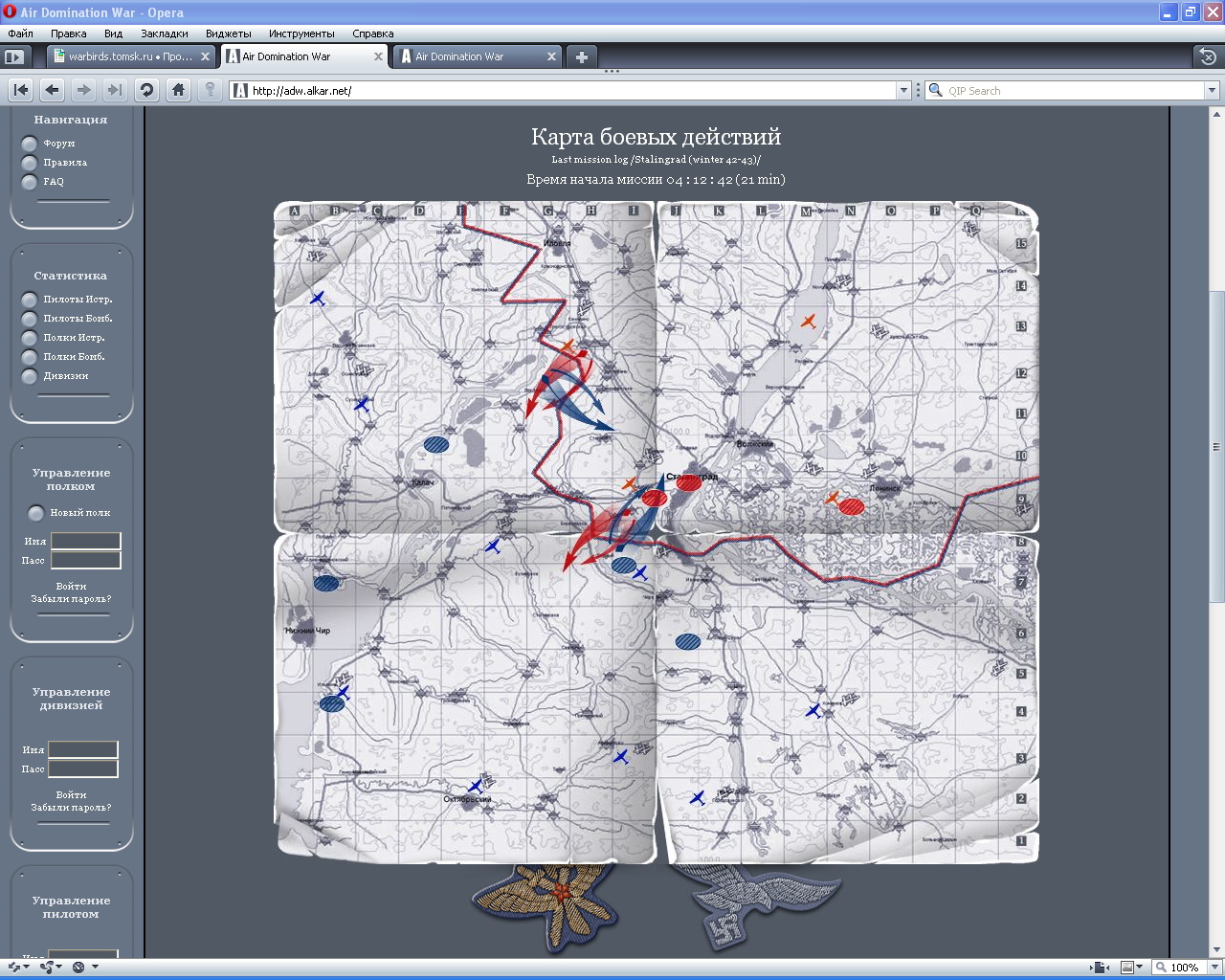This screenshot has width=1225, height=980.
Task: Click the Rewind navigation button
Action: 20,90
